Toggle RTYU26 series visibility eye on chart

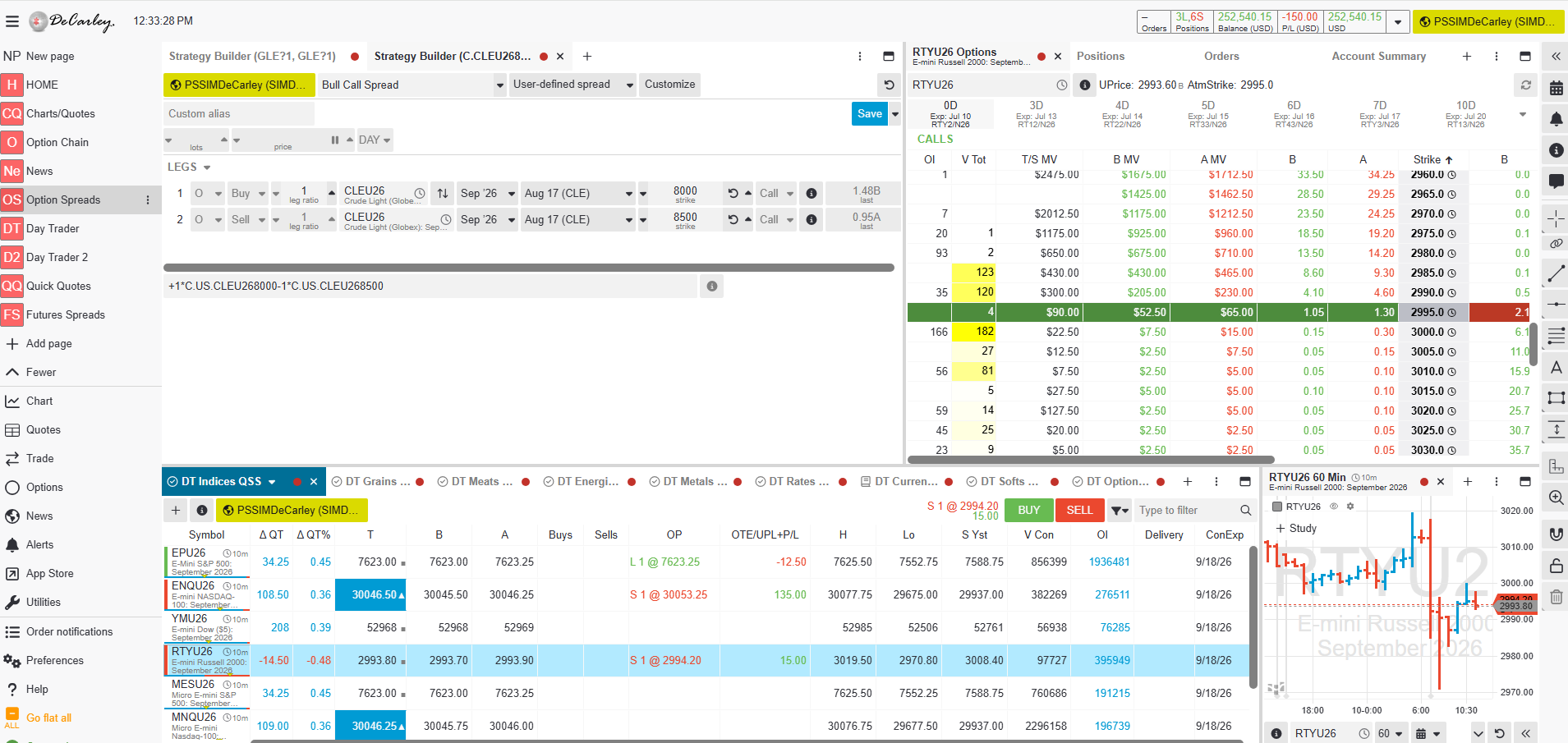1335,507
